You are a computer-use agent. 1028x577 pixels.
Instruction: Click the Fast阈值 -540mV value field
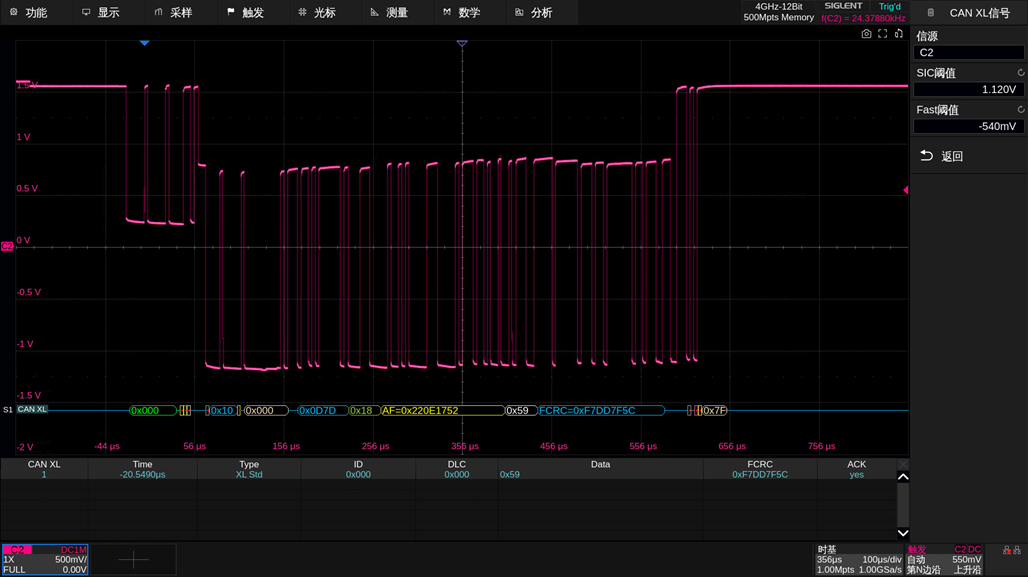click(968, 126)
